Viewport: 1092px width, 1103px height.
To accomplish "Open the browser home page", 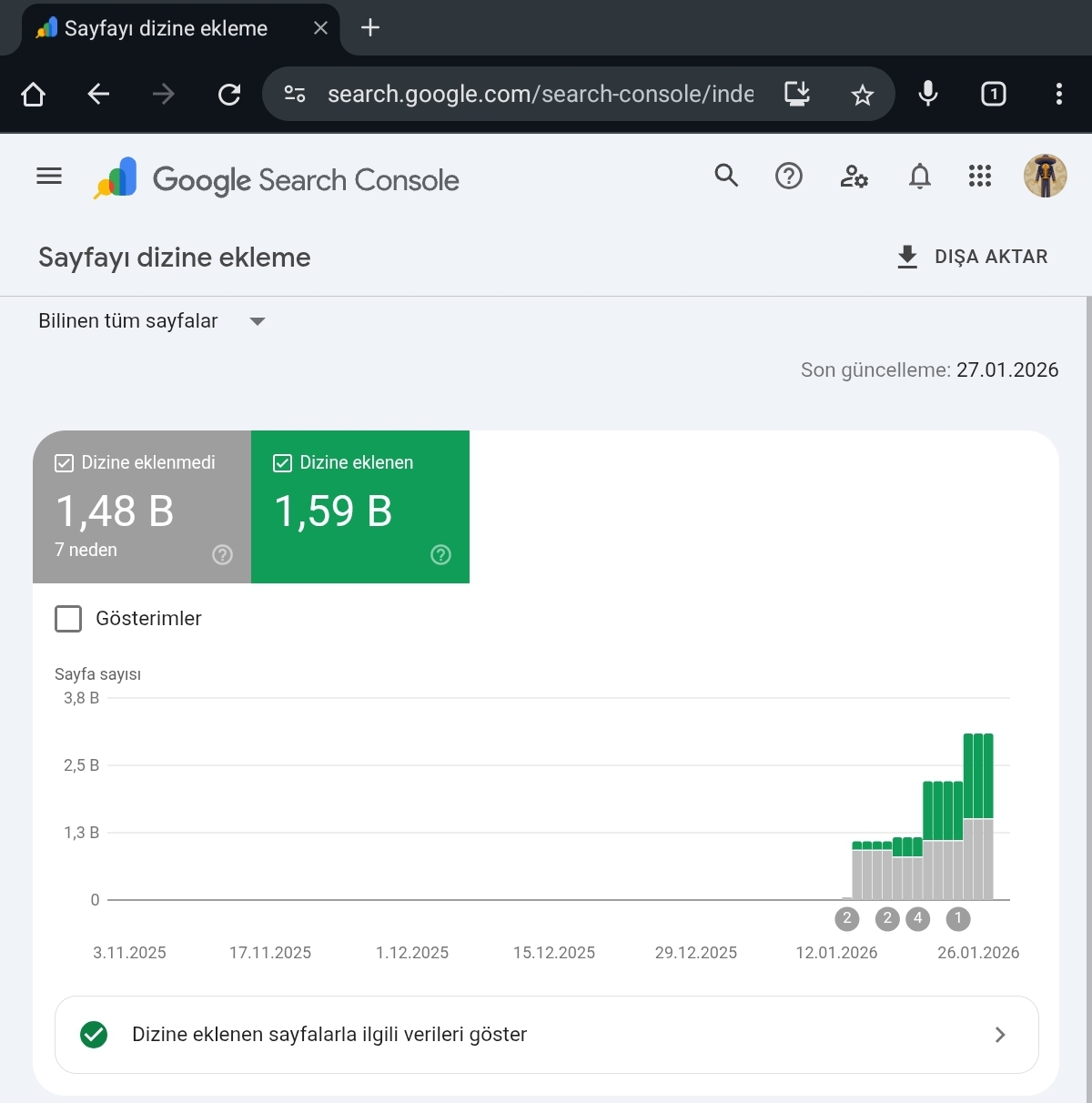I will point(34,94).
